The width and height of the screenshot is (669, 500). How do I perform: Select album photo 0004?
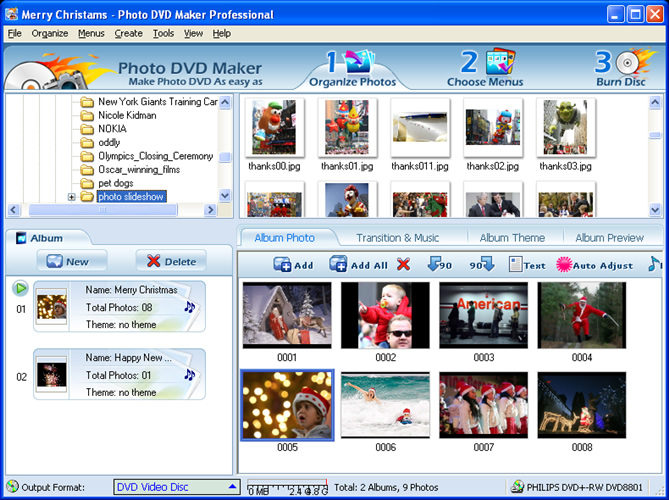[582, 315]
